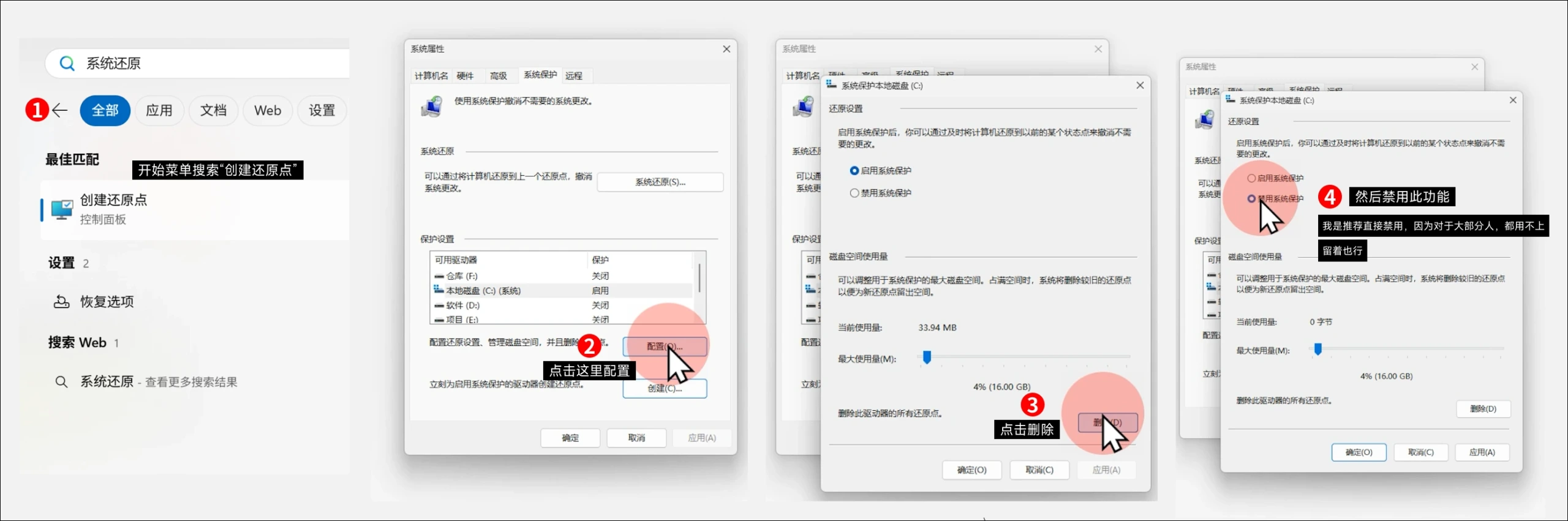Viewport: 1568px width, 521px height.
Task: Click 取消(C) in the dialog showing 33.94 MB
Action: point(1039,470)
